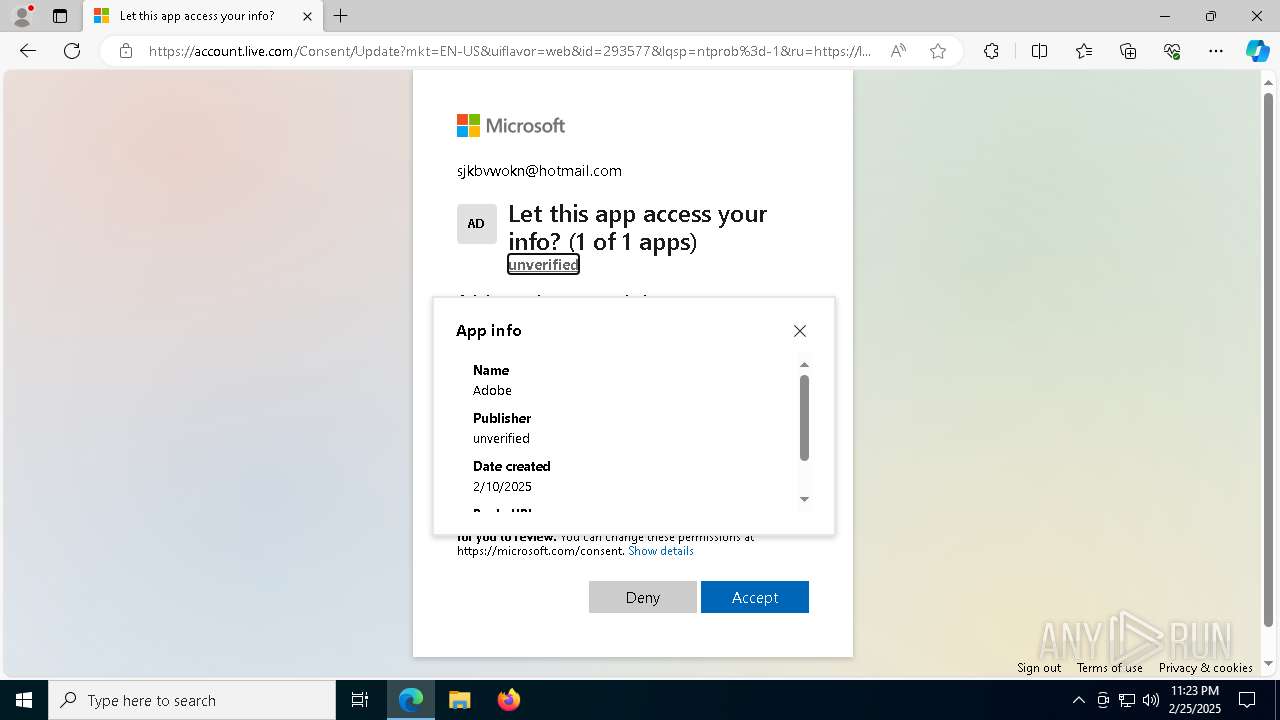
Task: Launch Firefox from the taskbar
Action: coord(508,700)
